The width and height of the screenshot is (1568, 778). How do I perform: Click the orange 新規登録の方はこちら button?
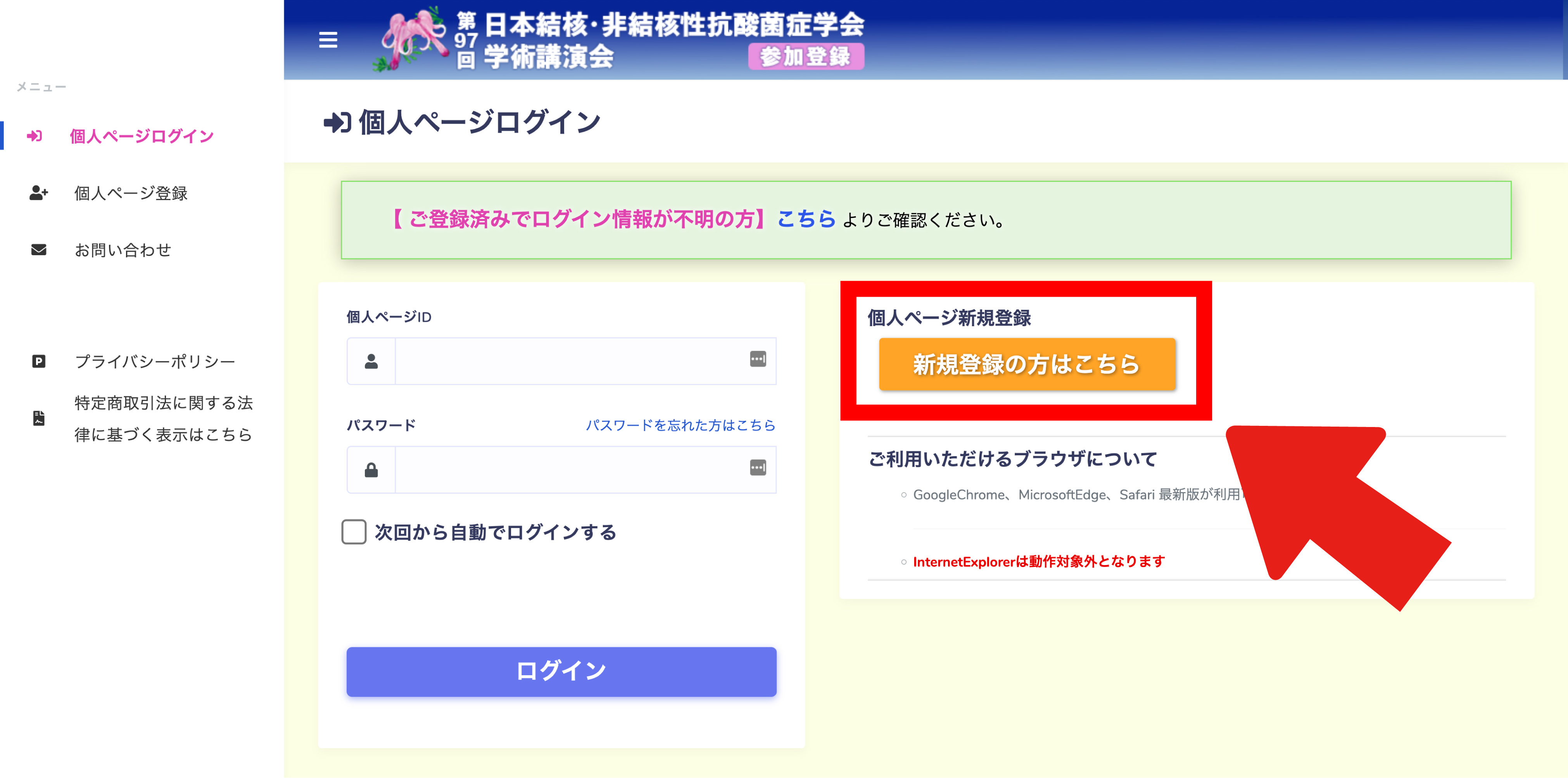pos(1027,364)
